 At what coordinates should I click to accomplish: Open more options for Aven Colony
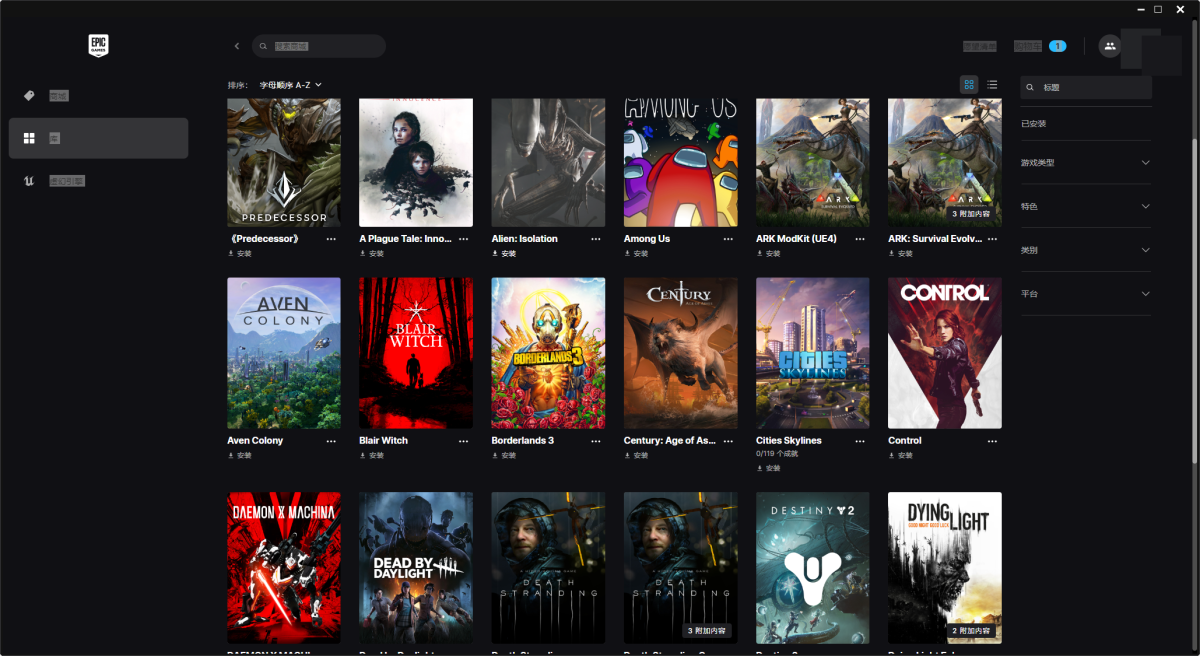[331, 441]
